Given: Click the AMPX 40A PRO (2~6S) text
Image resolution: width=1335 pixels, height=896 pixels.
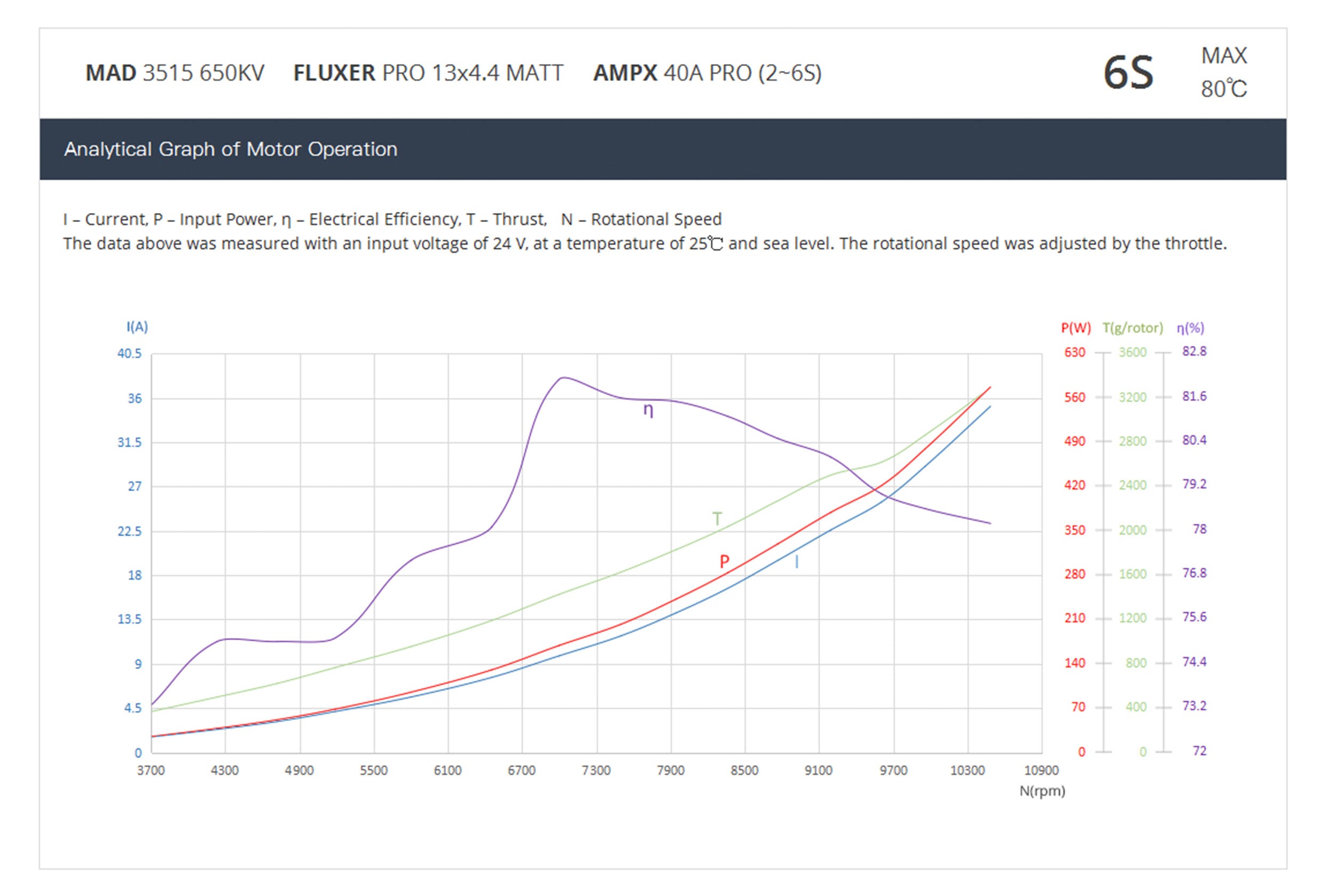Looking at the screenshot, I should pyautogui.click(x=707, y=73).
